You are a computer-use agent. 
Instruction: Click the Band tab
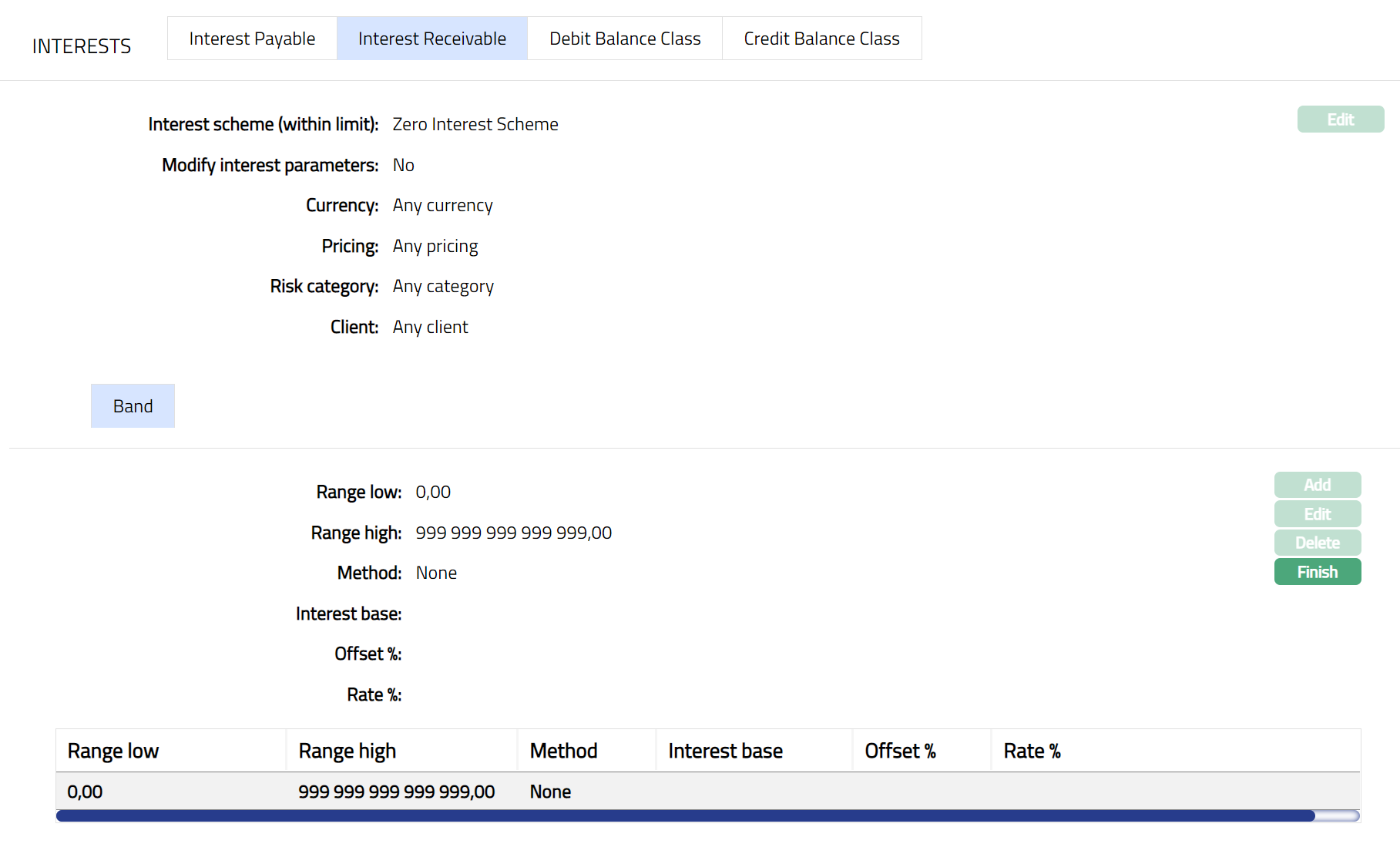133,406
